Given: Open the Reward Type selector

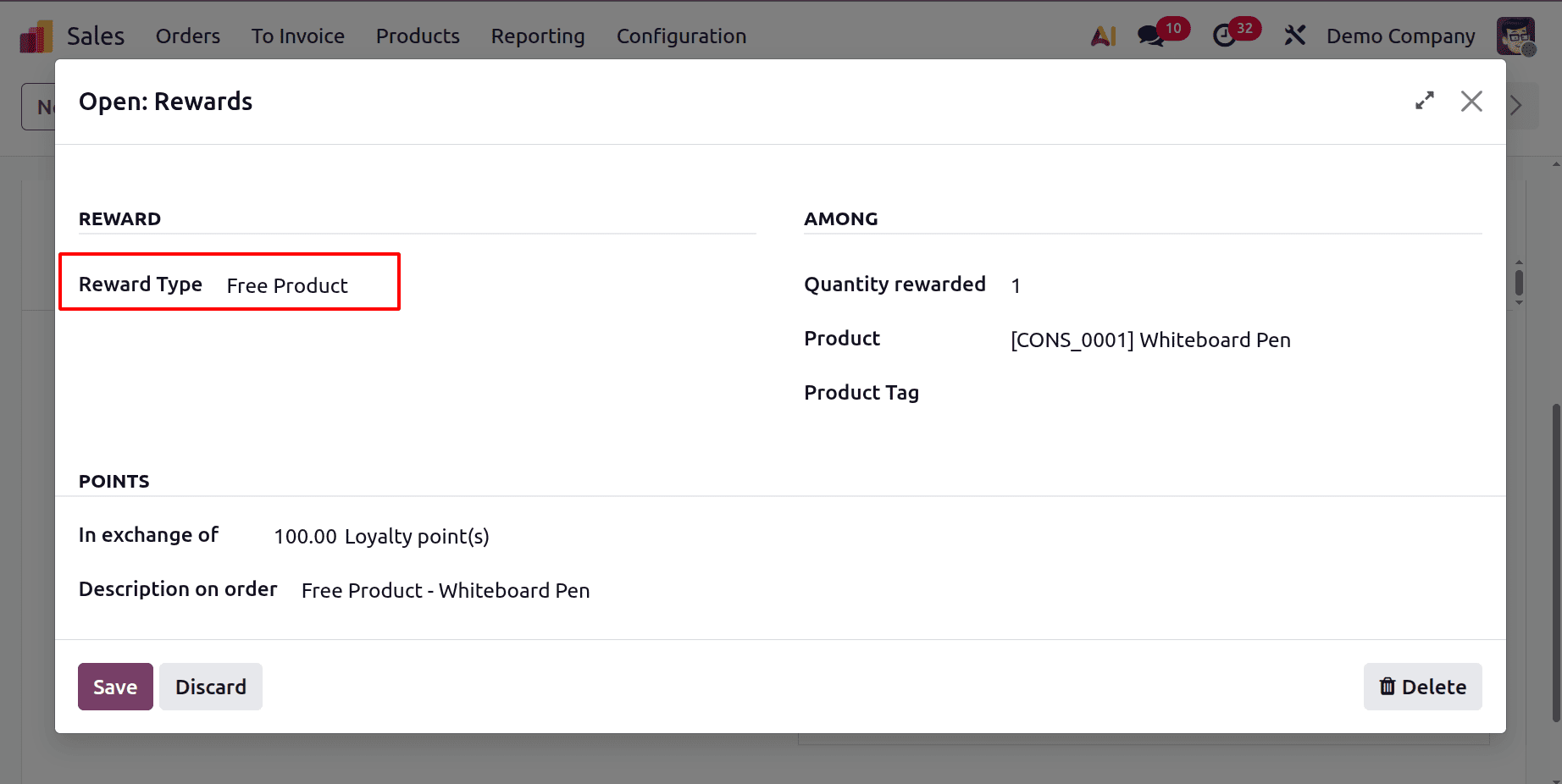Looking at the screenshot, I should click(x=287, y=285).
